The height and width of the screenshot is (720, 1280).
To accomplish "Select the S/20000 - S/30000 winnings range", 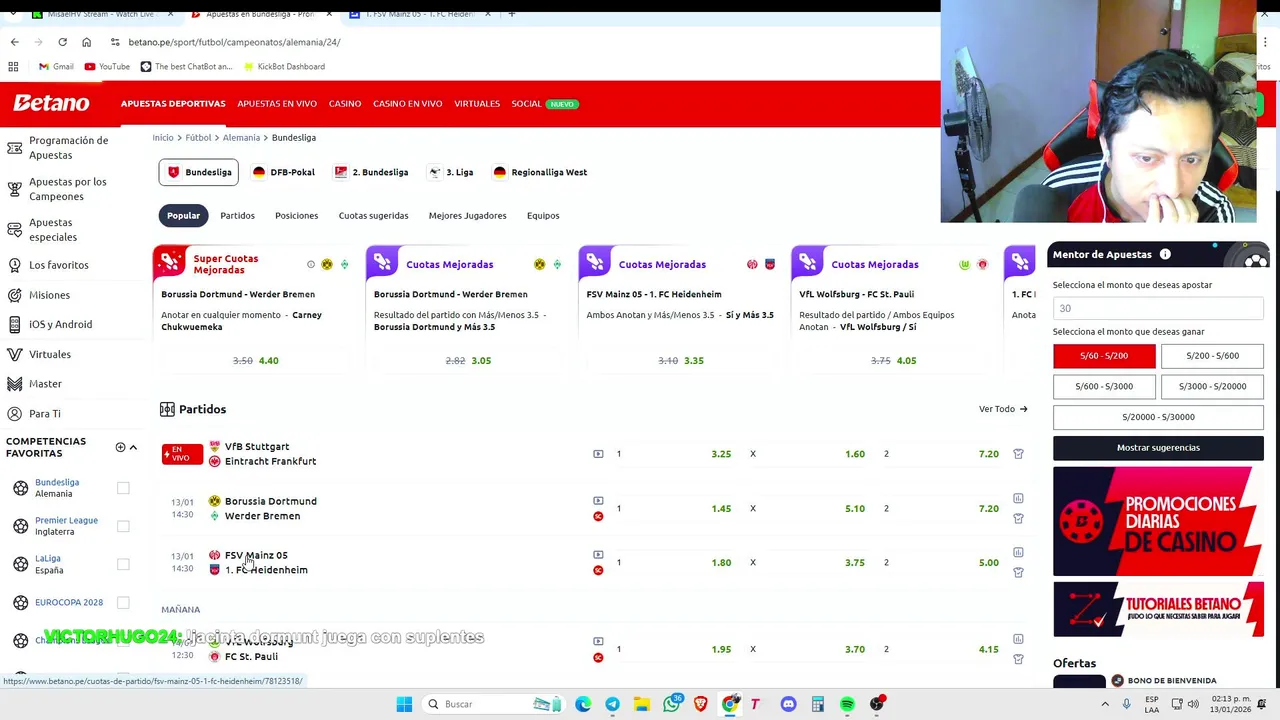I will (x=1158, y=417).
